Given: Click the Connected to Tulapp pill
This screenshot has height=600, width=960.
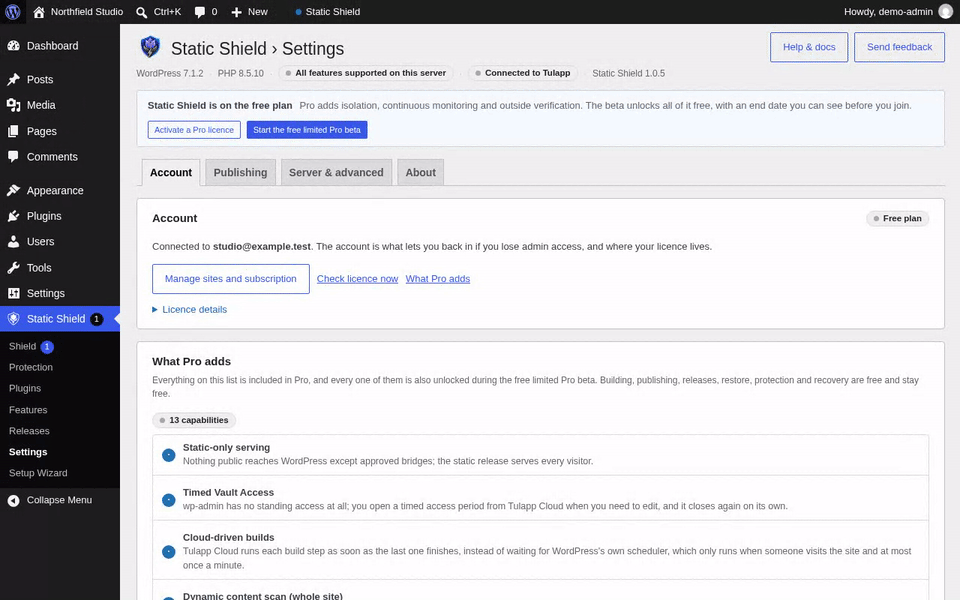Looking at the screenshot, I should click(x=523, y=73).
